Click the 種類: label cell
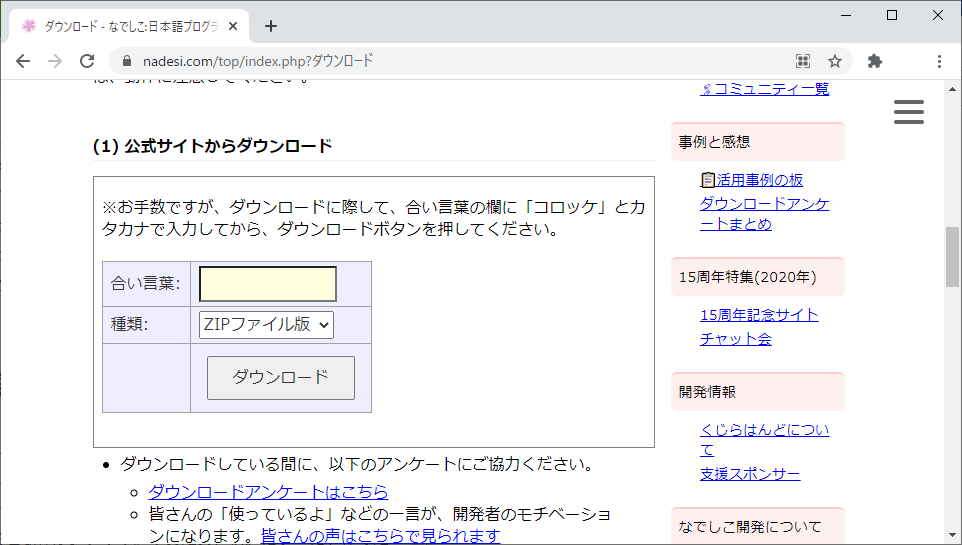This screenshot has height=545, width=962. tap(147, 325)
